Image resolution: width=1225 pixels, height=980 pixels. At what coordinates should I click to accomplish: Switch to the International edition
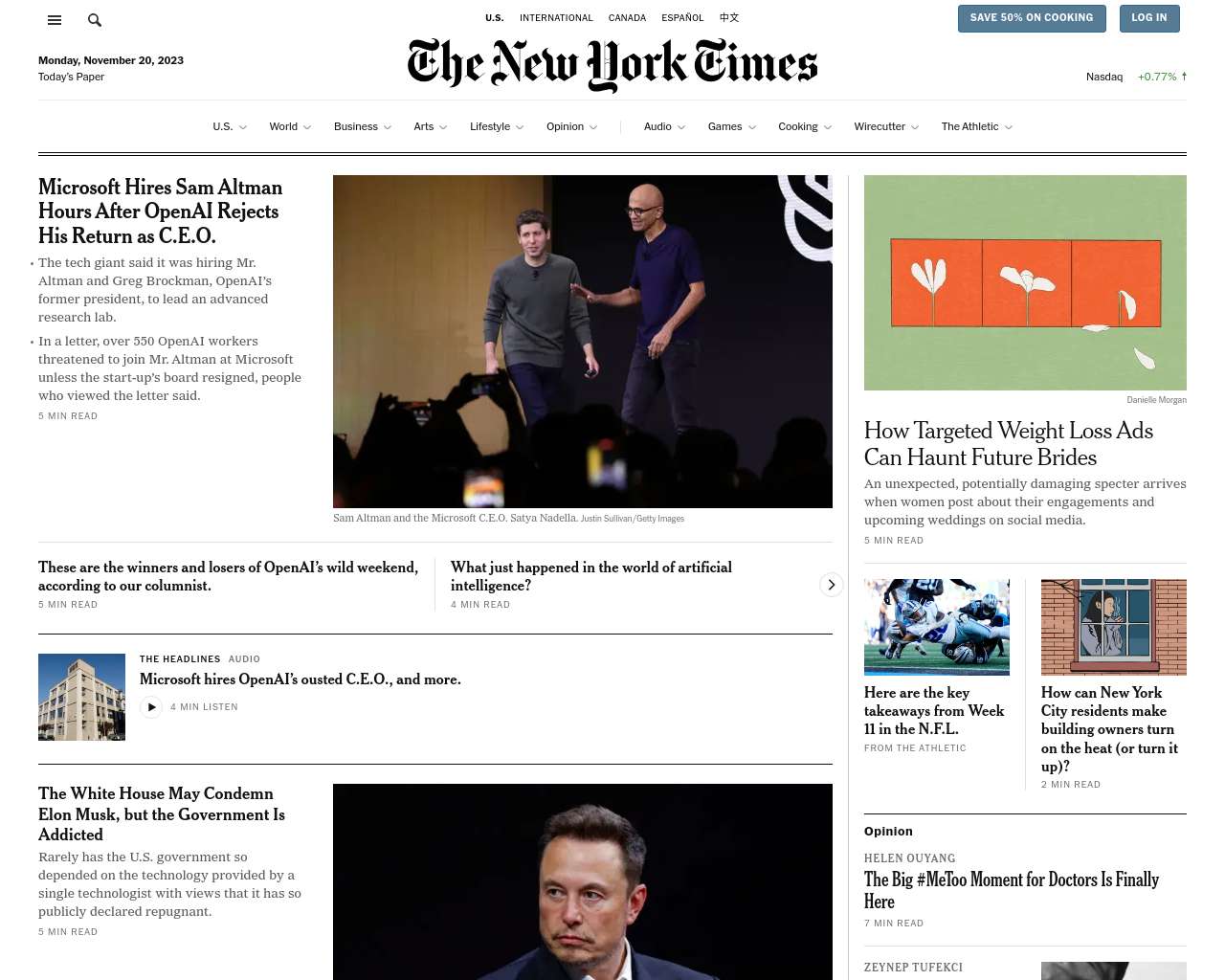coord(556,18)
